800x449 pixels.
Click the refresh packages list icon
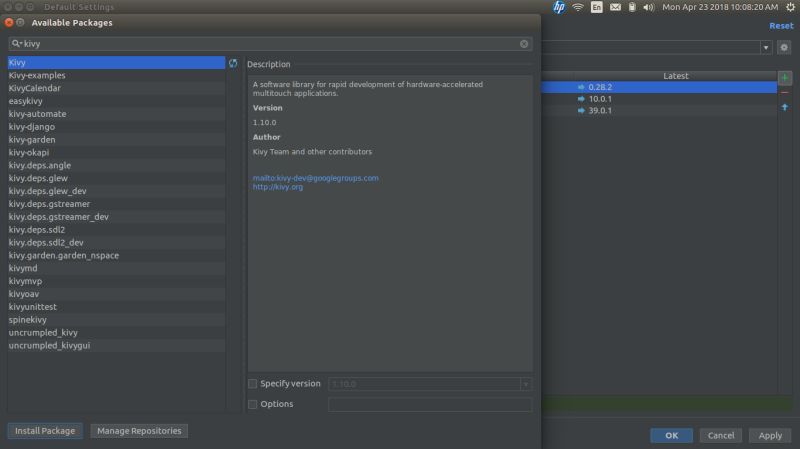tap(233, 63)
